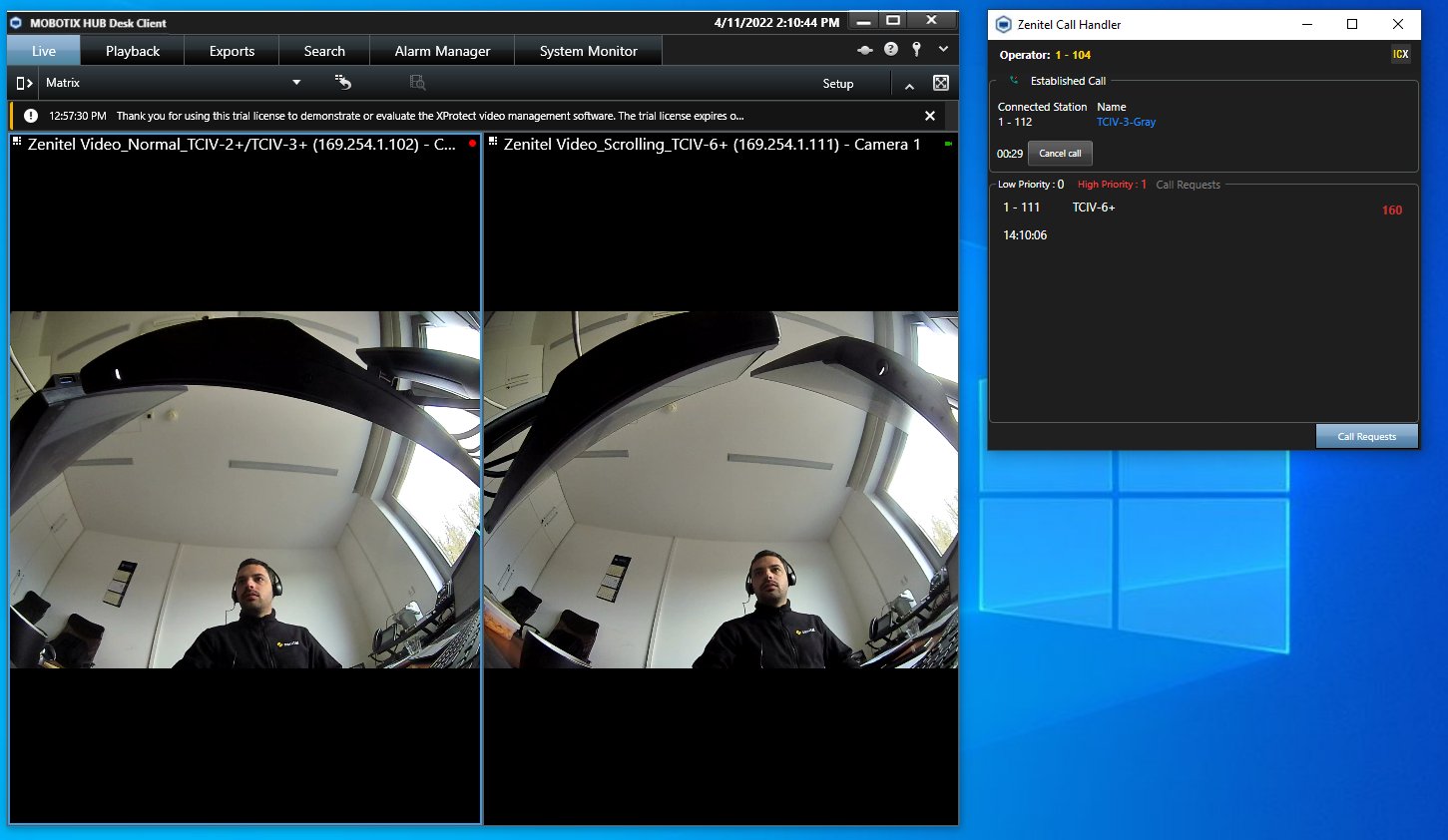
Task: Collapse the toolbar with the up chevron
Action: (x=909, y=86)
